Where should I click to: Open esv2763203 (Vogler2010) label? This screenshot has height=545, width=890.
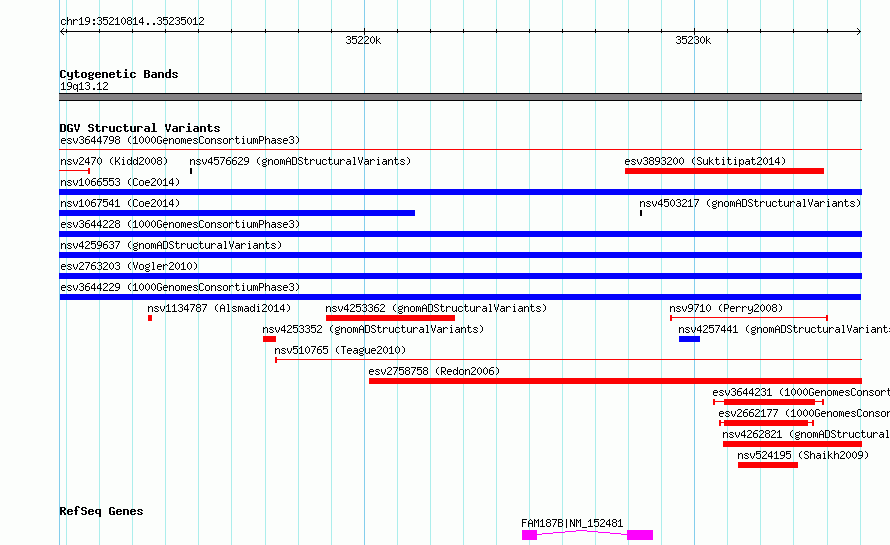tap(129, 266)
